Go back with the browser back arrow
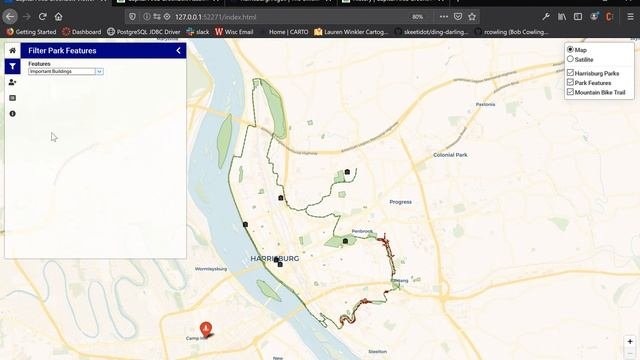This screenshot has height=360, width=640. point(10,17)
